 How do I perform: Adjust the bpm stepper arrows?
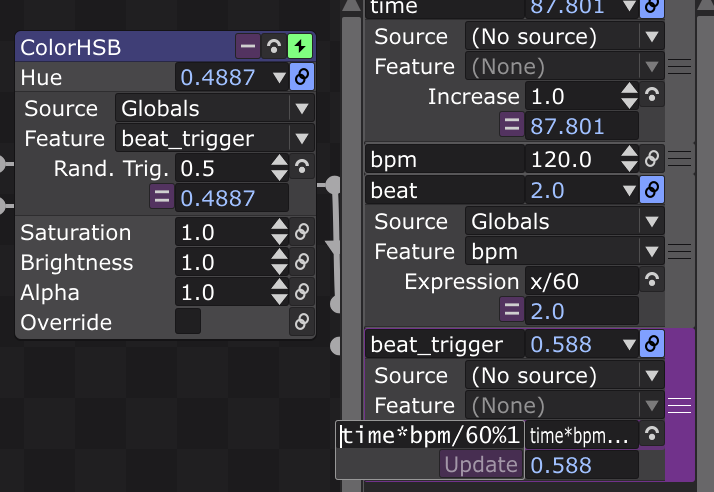[629, 159]
